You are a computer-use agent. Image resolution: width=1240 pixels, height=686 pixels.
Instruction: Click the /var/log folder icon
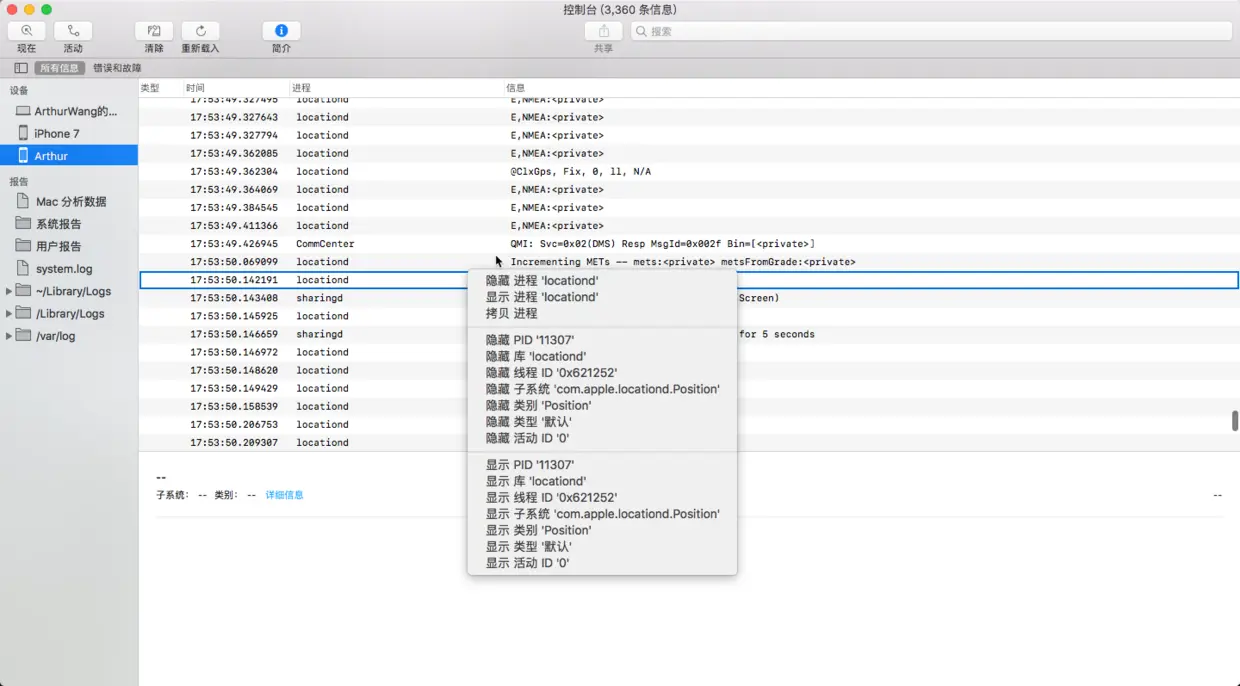pos(24,336)
